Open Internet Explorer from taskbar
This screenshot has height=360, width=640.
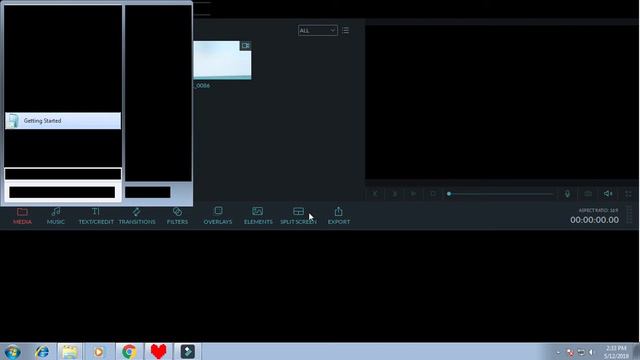coord(42,352)
